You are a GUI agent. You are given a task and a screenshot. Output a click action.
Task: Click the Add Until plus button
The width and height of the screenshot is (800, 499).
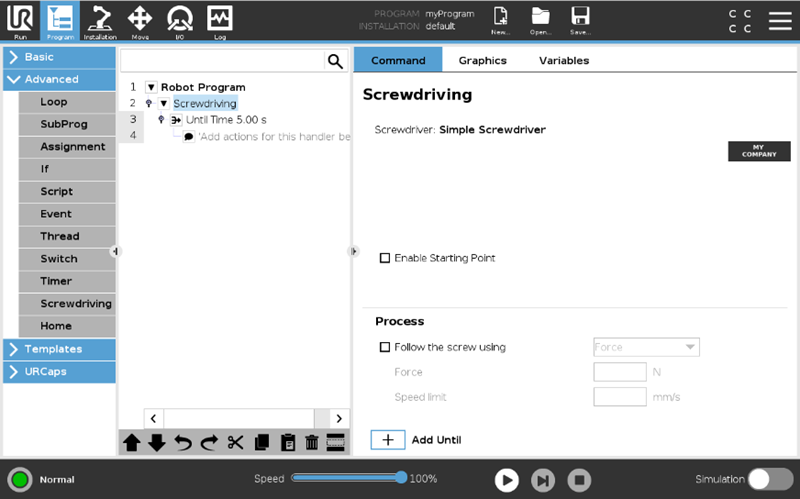click(x=388, y=440)
